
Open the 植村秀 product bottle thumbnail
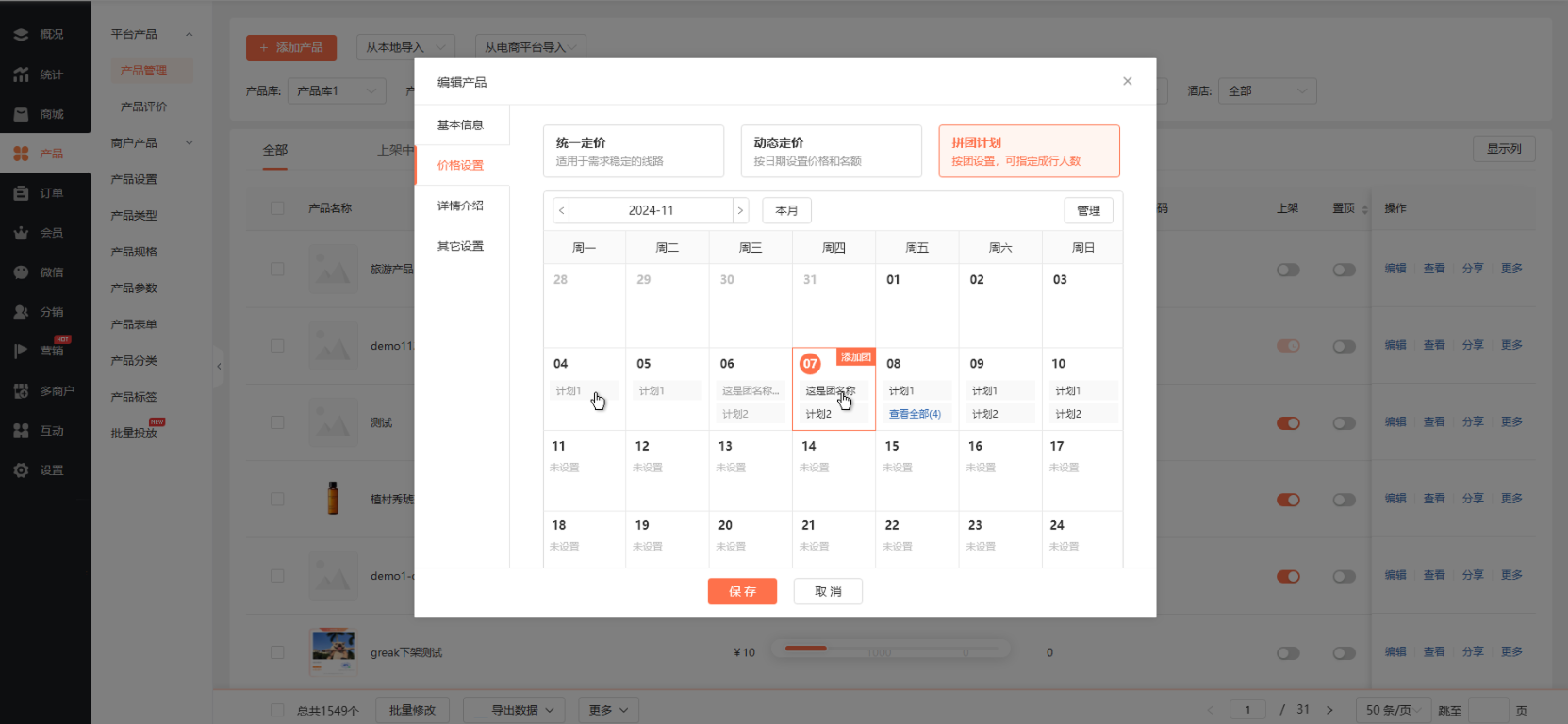coord(333,498)
